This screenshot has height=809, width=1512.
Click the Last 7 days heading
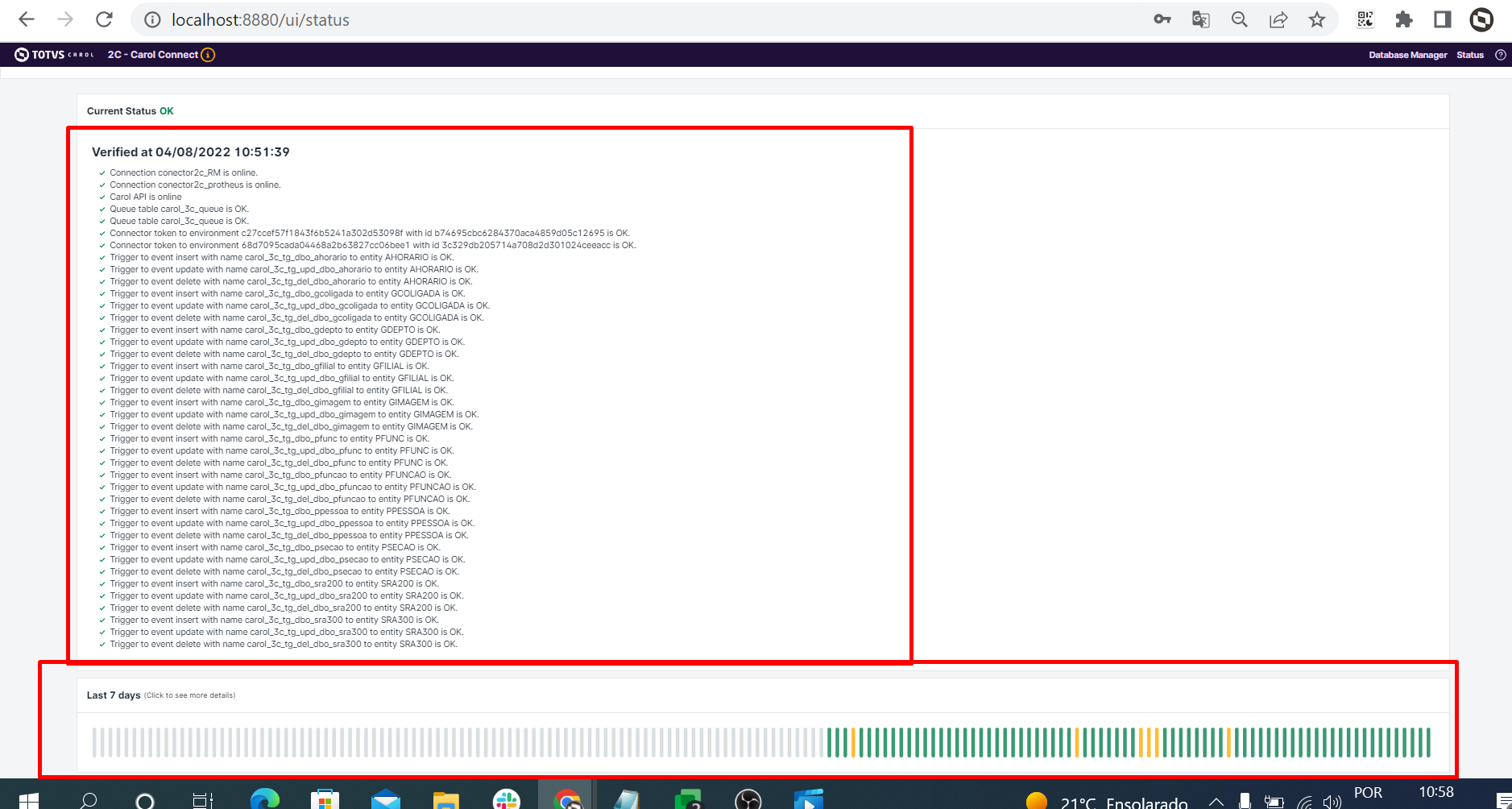(114, 695)
